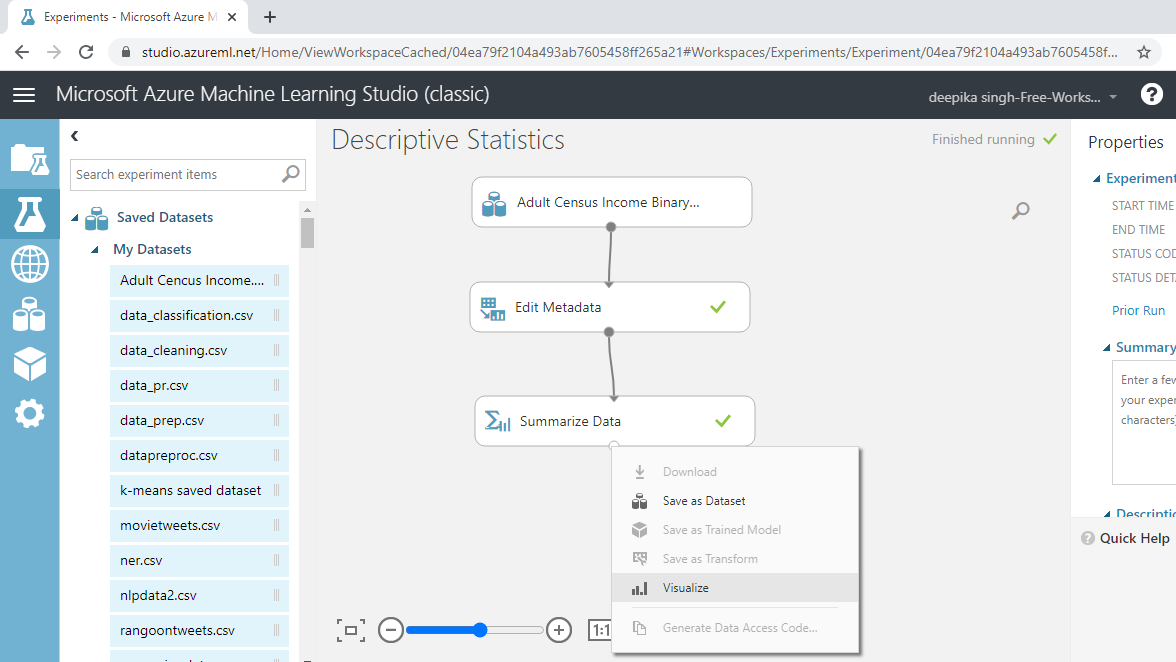Click the Summarize Data output port
The image size is (1176, 662).
pos(614,445)
